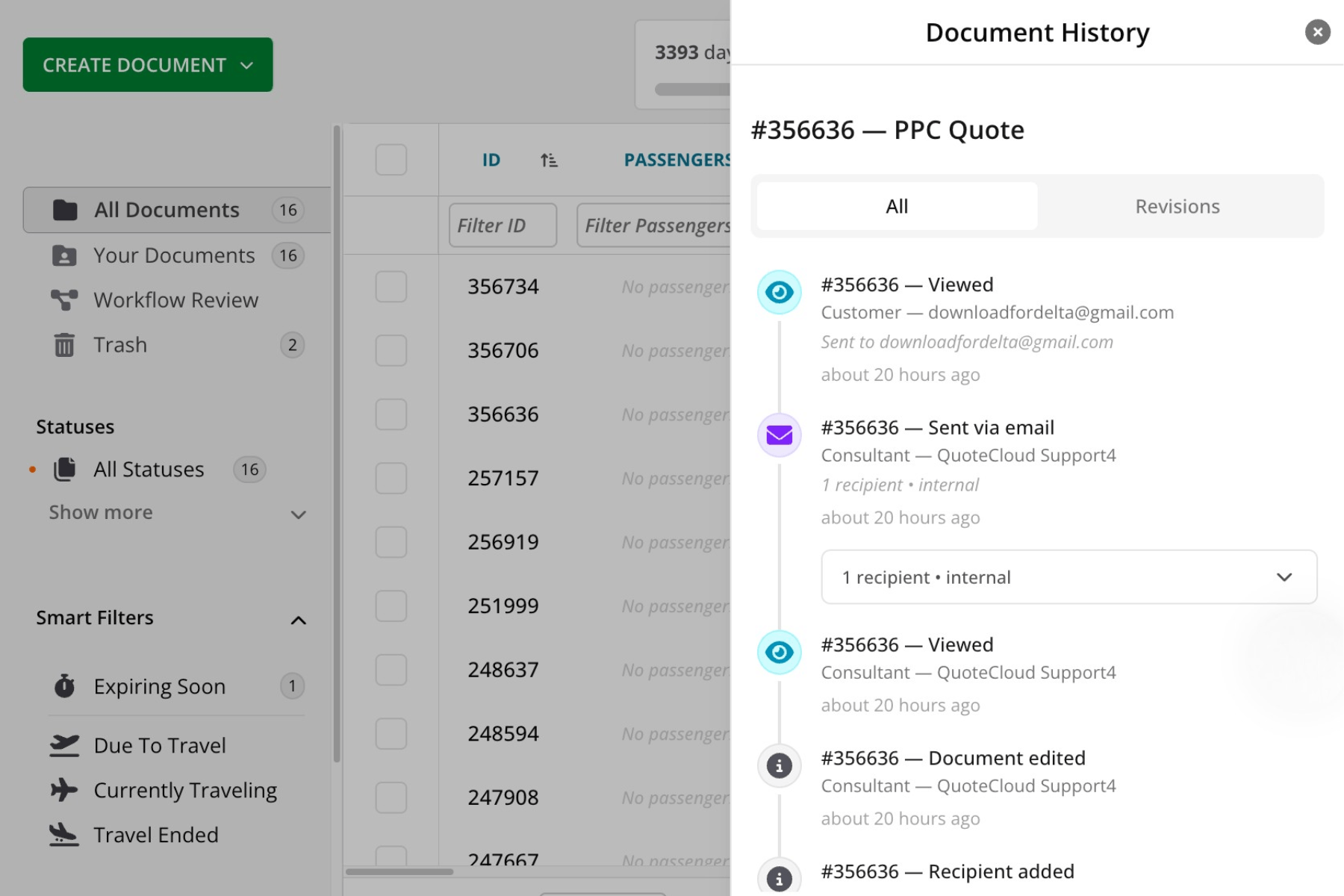Click the eye icon of consultant Viewed event
Screen dimensions: 1344x896
[780, 652]
